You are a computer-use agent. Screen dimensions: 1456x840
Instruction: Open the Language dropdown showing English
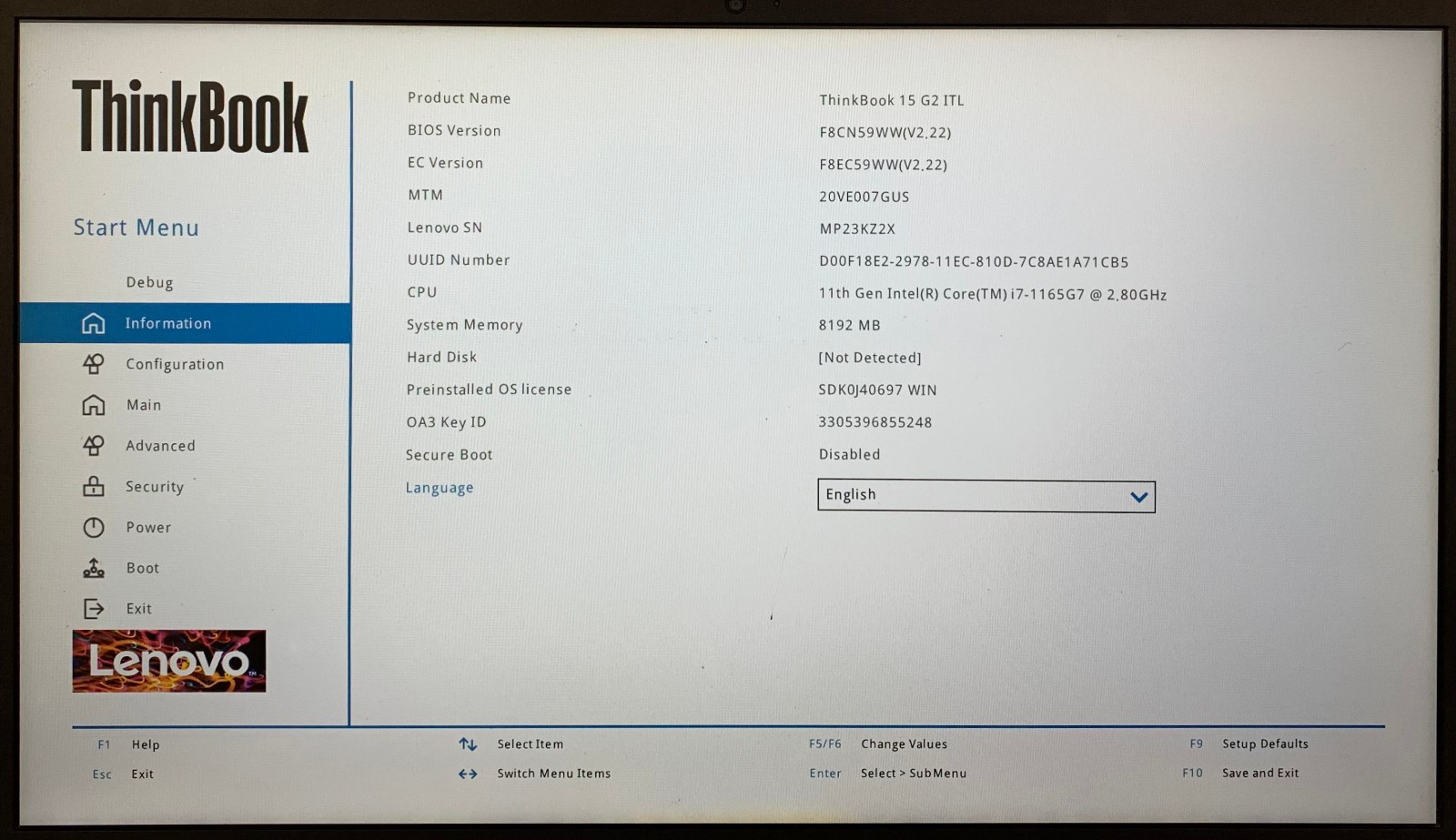click(x=986, y=496)
